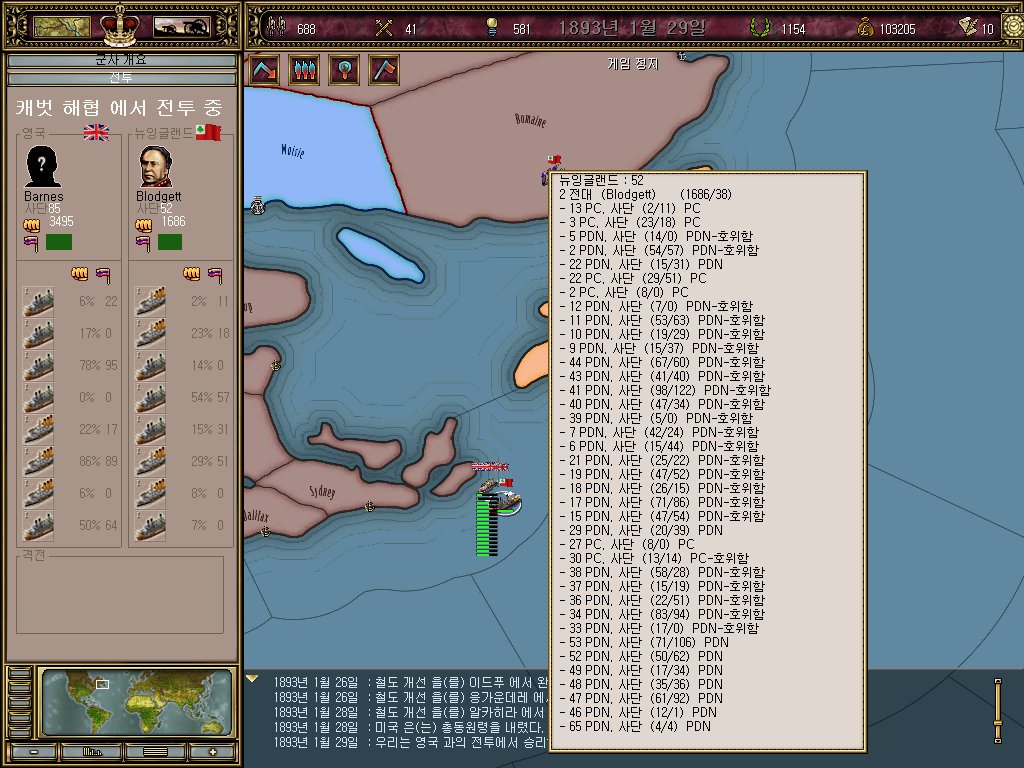The width and height of the screenshot is (1024, 768).
Task: Click the red flag toolbar icon
Action: coord(384,70)
